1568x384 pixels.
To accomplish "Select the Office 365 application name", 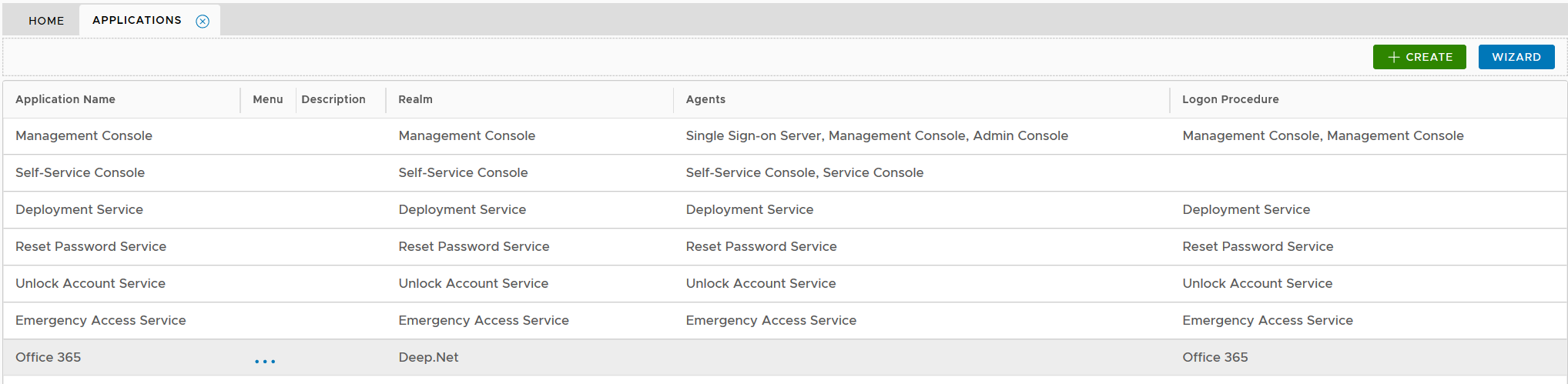I will click(x=48, y=357).
